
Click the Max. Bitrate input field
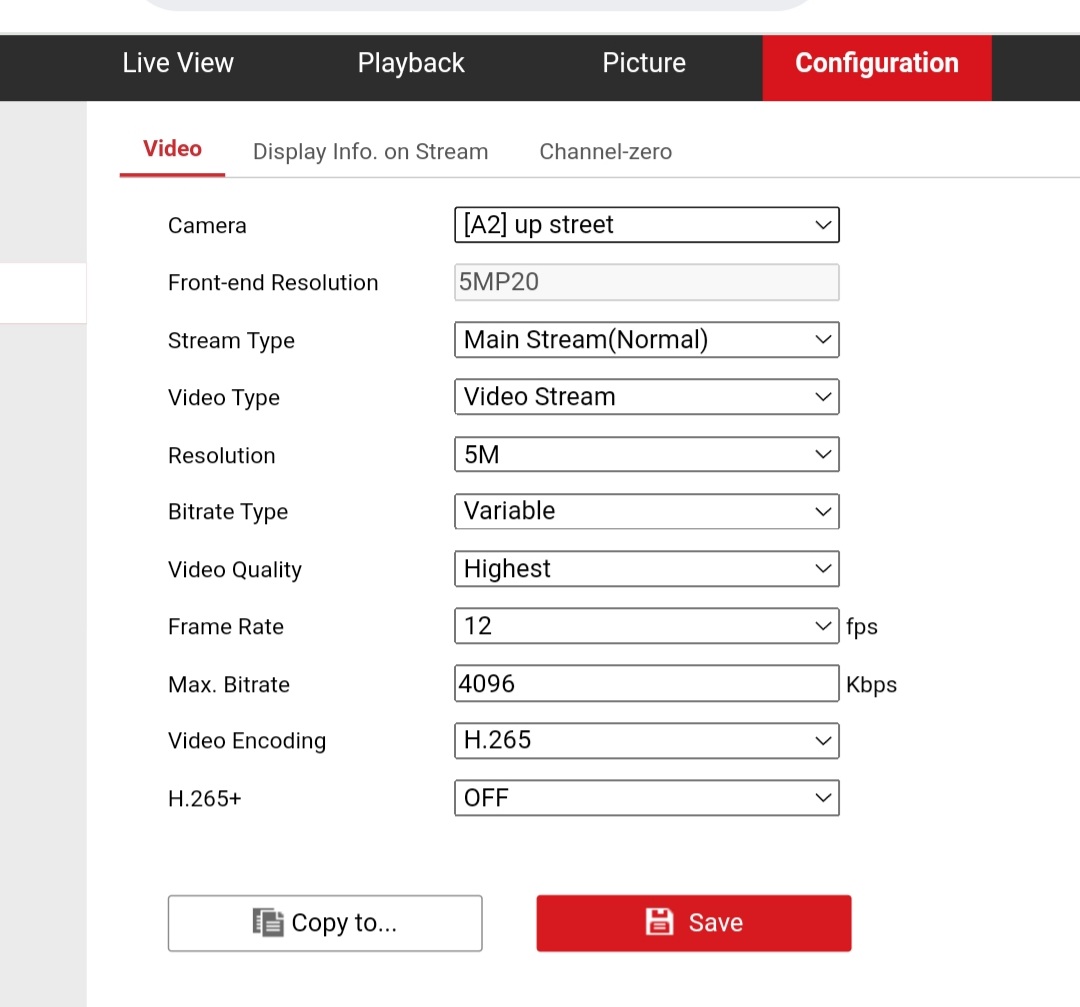(x=646, y=684)
